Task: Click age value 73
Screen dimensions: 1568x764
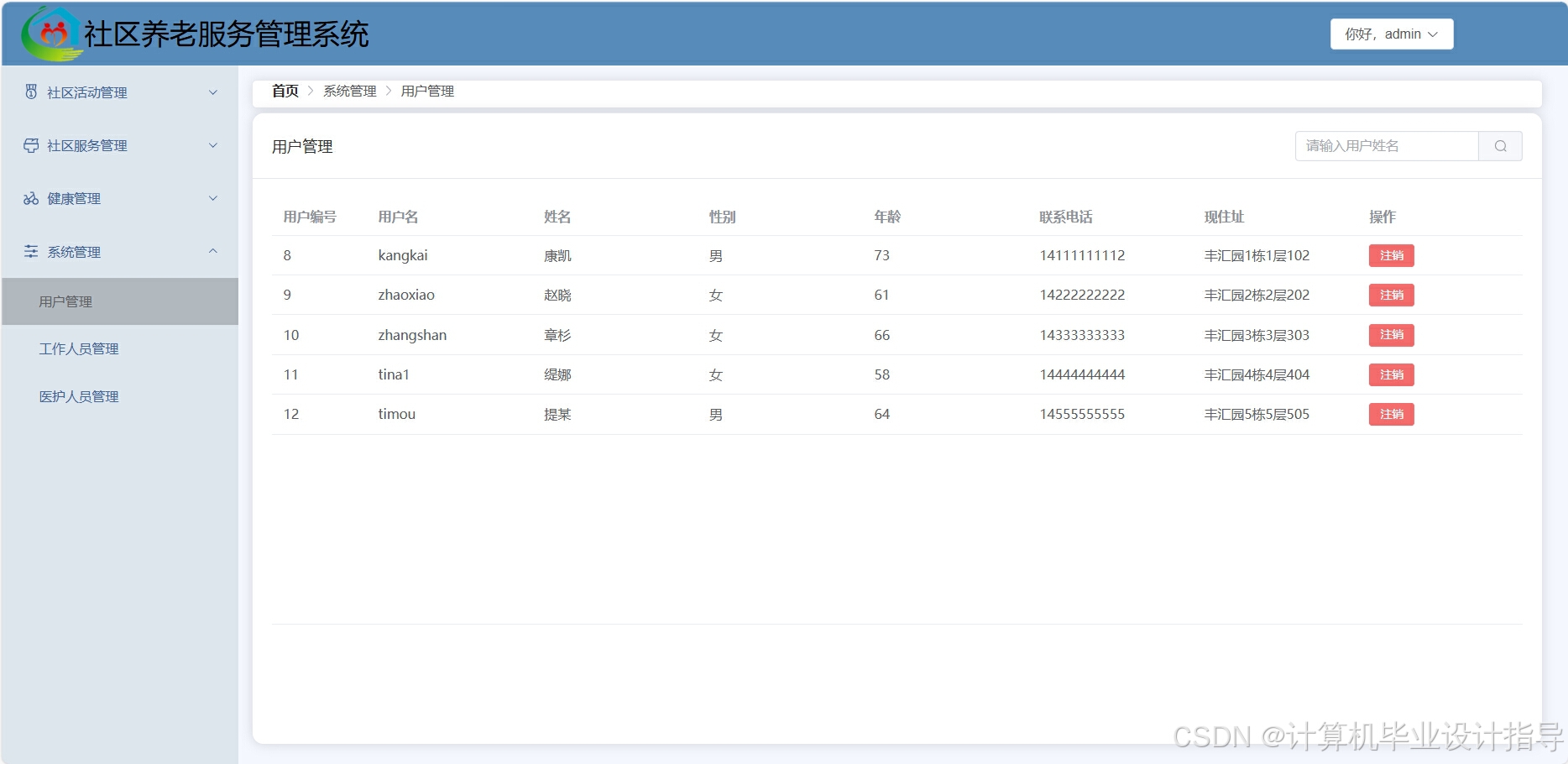Action: tap(881, 255)
